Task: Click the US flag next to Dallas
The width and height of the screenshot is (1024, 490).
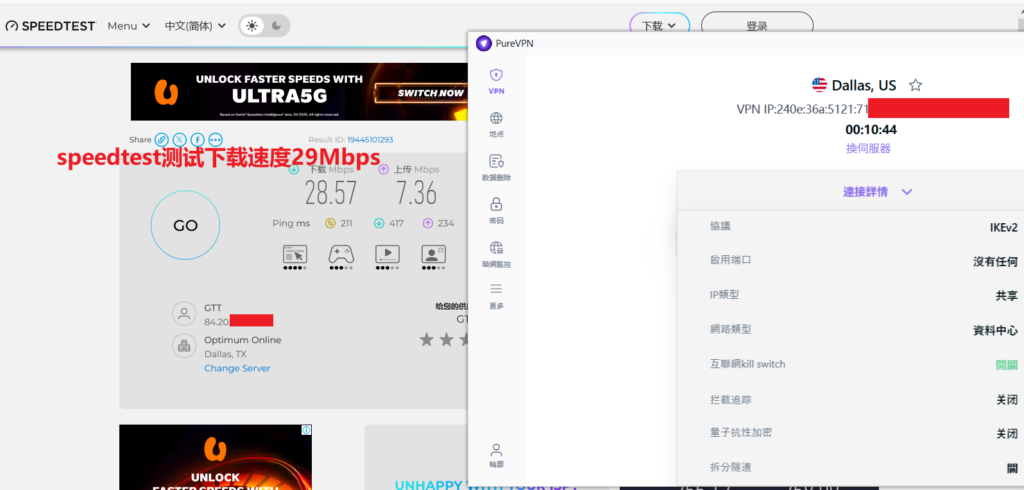Action: tap(820, 85)
